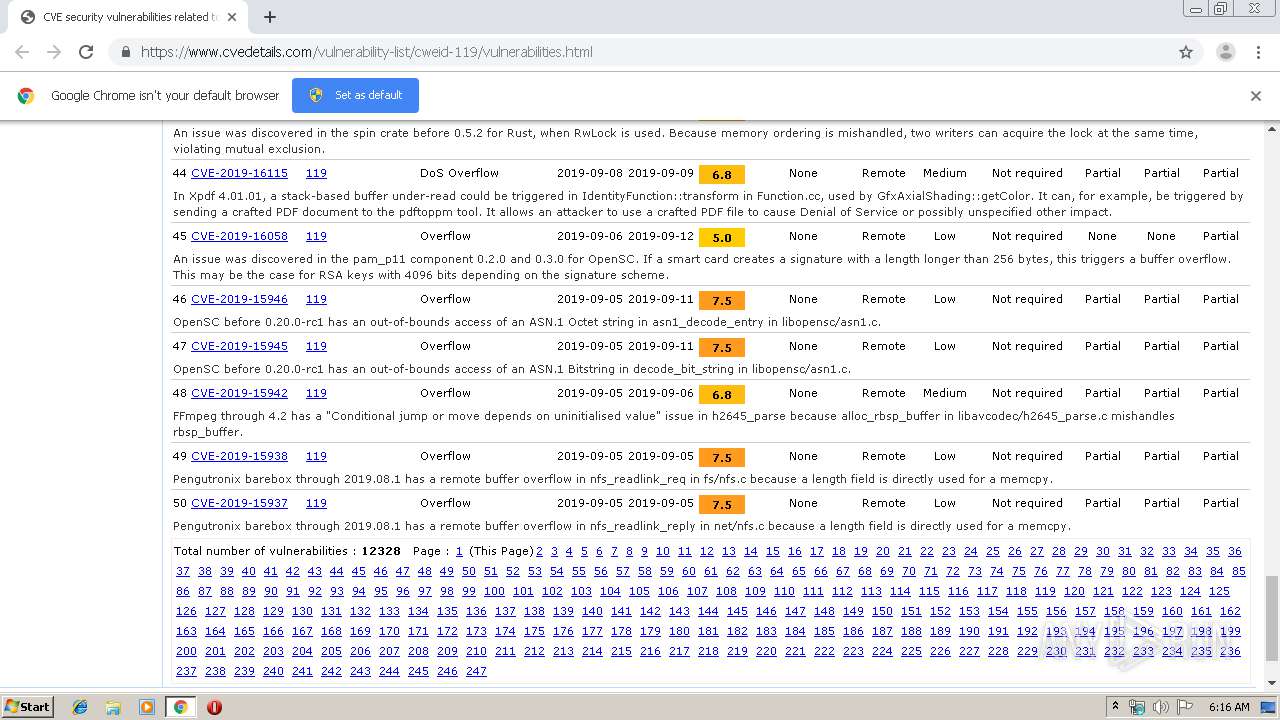Viewport: 1280px width, 720px height.
Task: Go to last page 247 of vulnerabilities
Action: (476, 671)
